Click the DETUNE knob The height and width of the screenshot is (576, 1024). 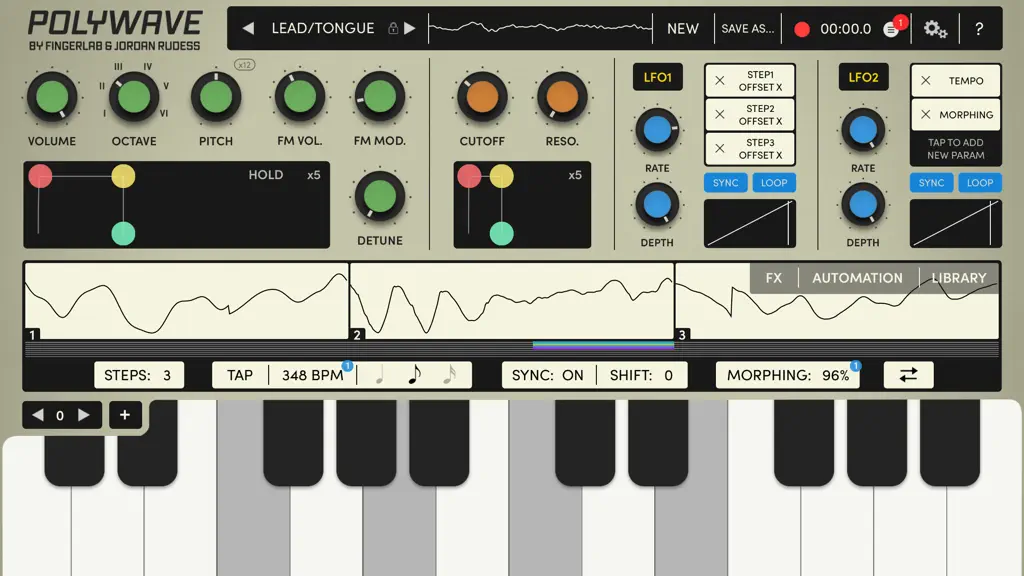click(379, 197)
